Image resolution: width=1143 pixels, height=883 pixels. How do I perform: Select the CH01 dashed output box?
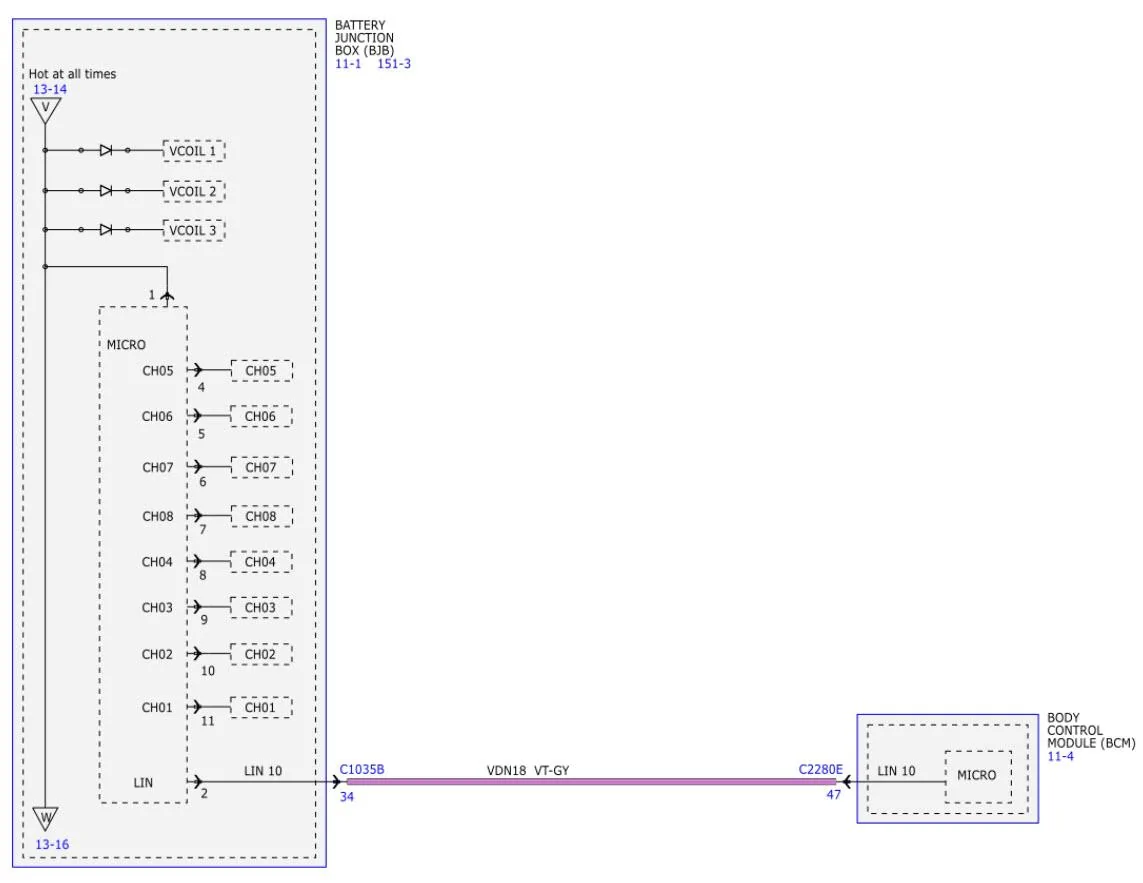coord(261,707)
